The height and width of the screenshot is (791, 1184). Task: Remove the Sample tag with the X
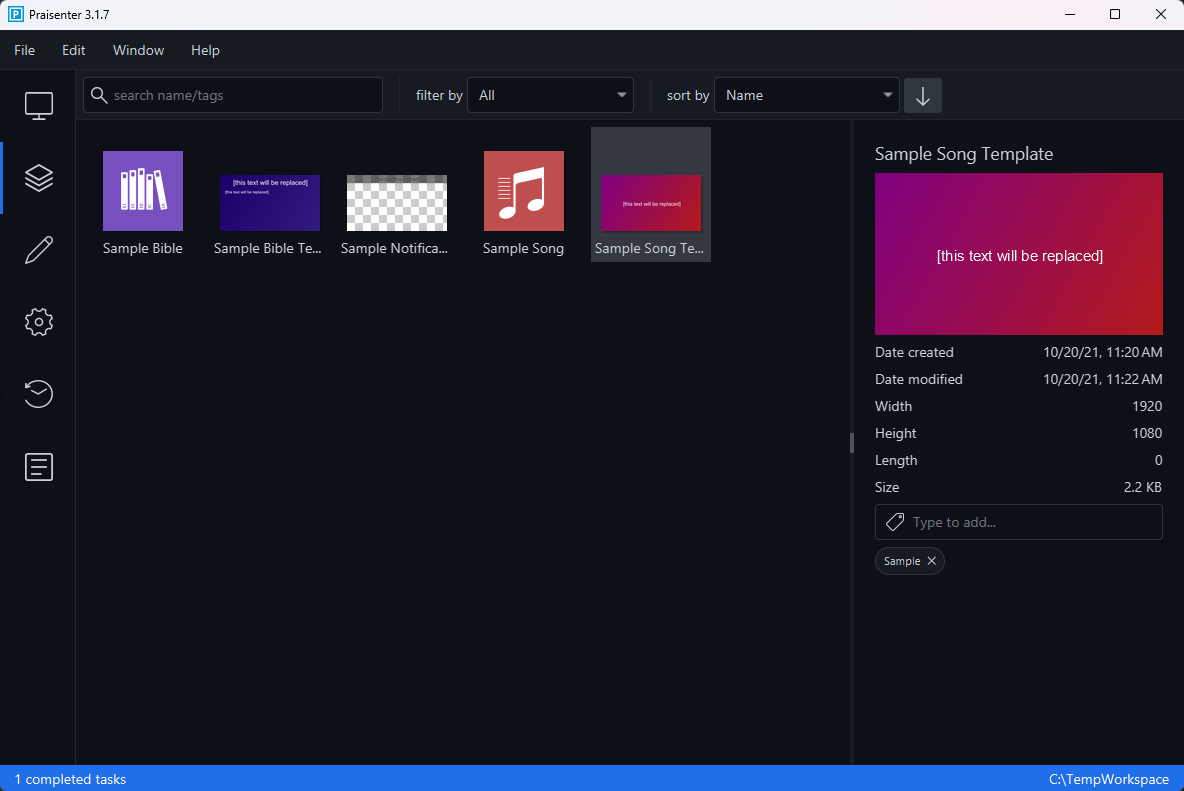click(931, 561)
